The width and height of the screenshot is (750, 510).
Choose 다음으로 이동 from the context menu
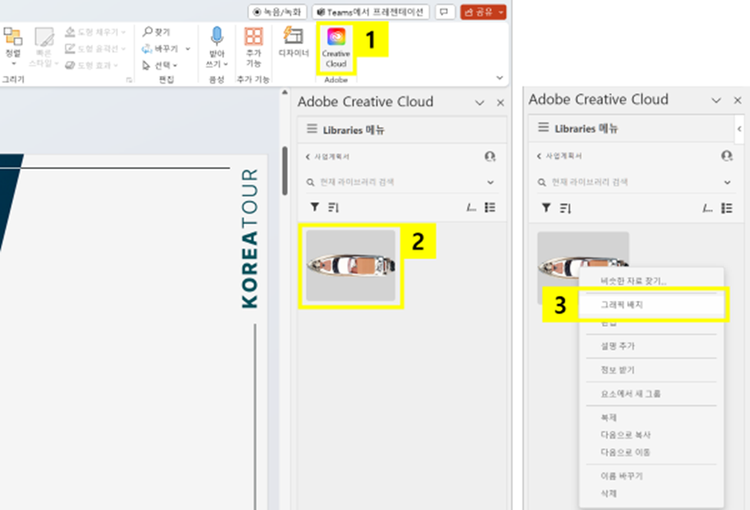coord(651,452)
